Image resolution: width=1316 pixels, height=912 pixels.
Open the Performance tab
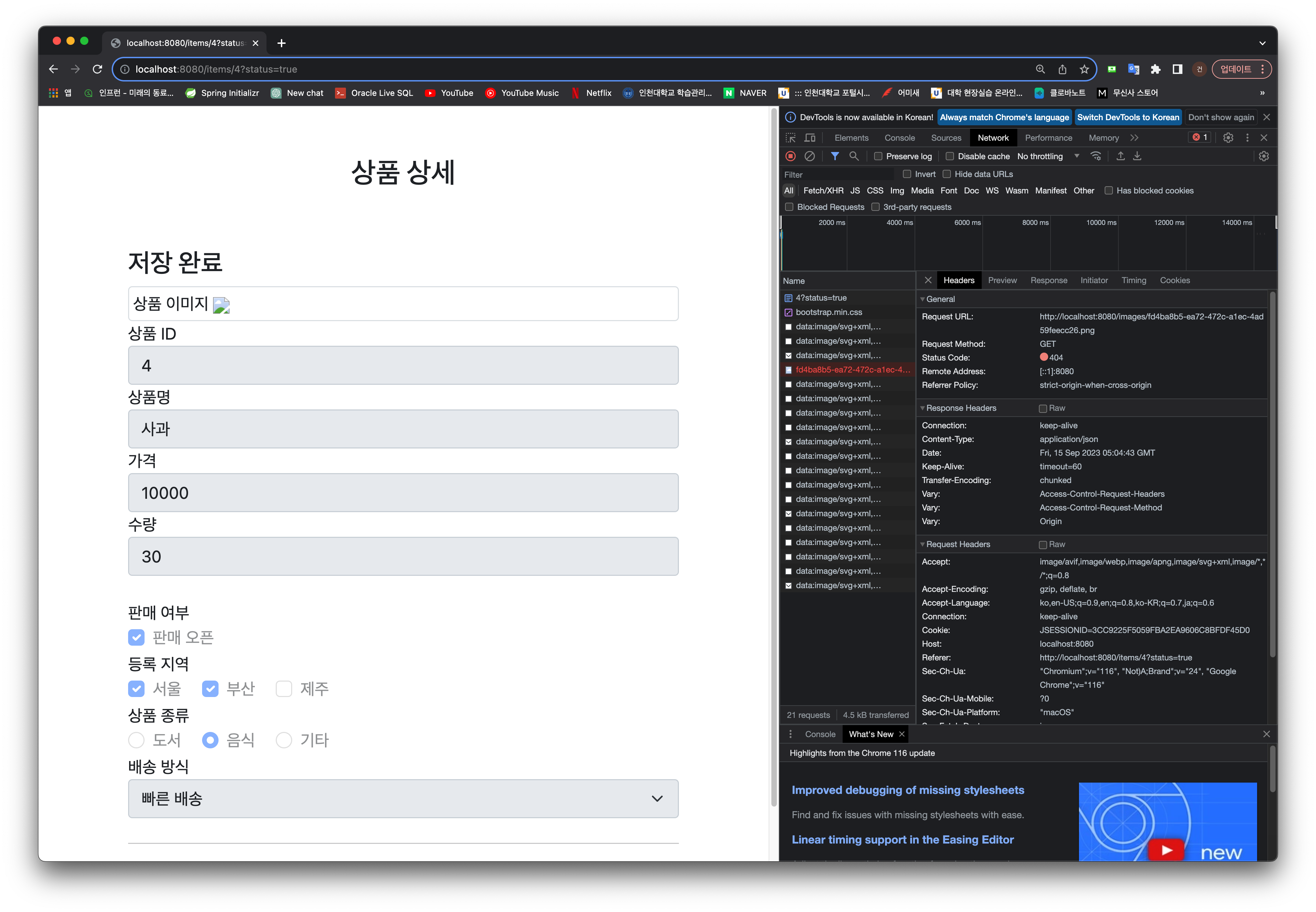1048,138
